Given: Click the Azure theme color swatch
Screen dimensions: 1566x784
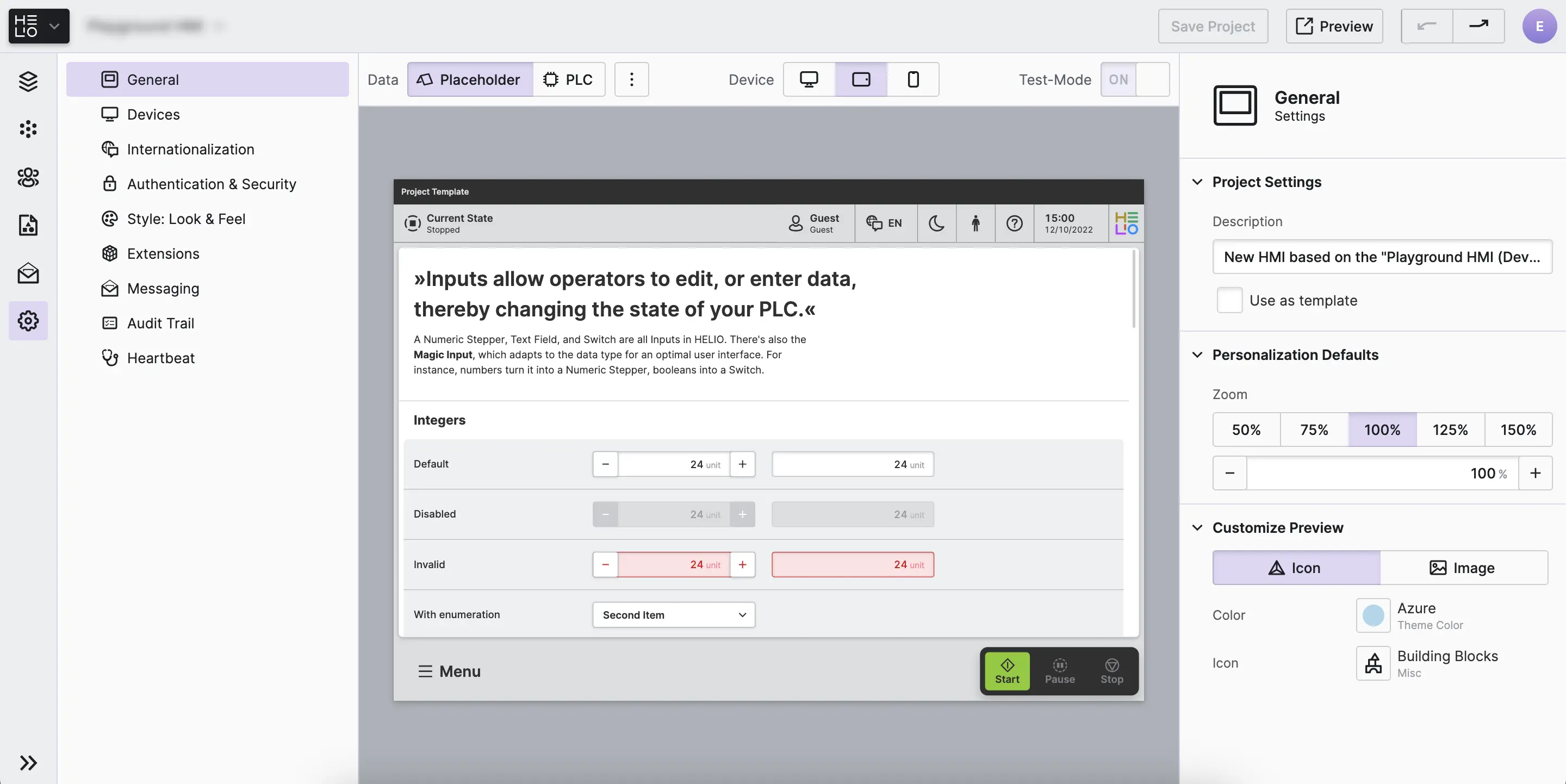Looking at the screenshot, I should point(1372,615).
